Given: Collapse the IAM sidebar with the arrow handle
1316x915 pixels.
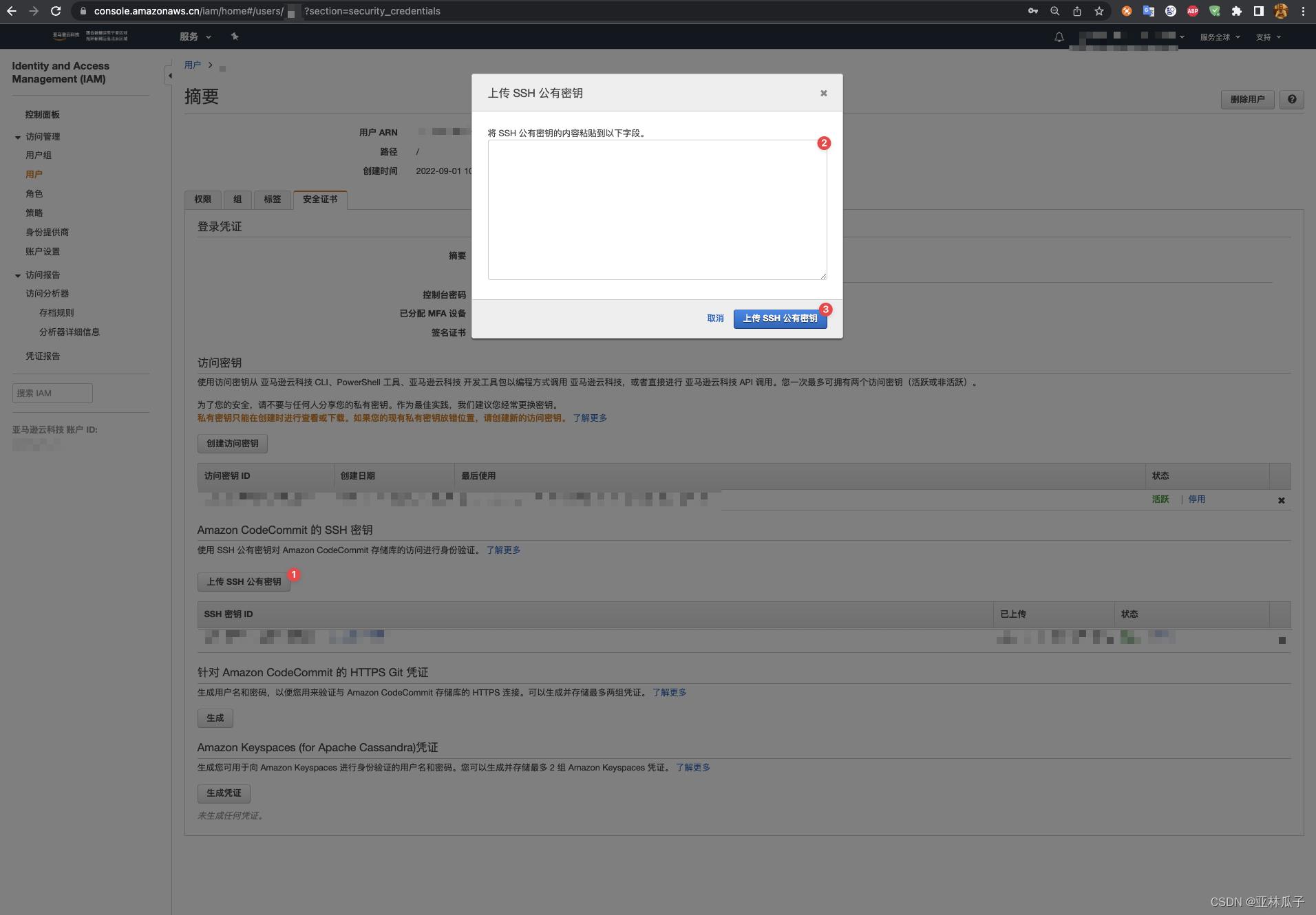Looking at the screenshot, I should point(169,75).
